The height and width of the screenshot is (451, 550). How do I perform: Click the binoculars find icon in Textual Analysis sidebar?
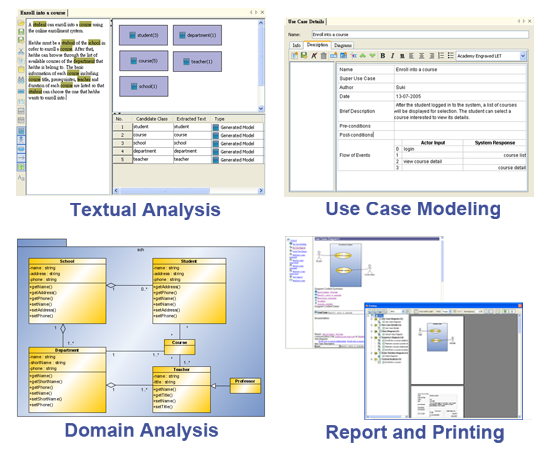pos(21,80)
